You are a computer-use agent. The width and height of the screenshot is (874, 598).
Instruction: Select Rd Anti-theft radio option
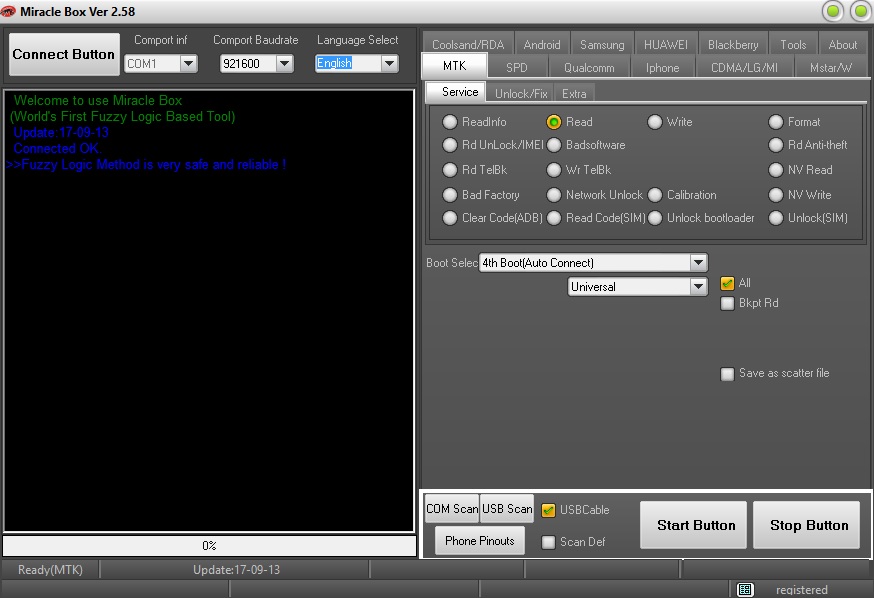pyautogui.click(x=776, y=145)
